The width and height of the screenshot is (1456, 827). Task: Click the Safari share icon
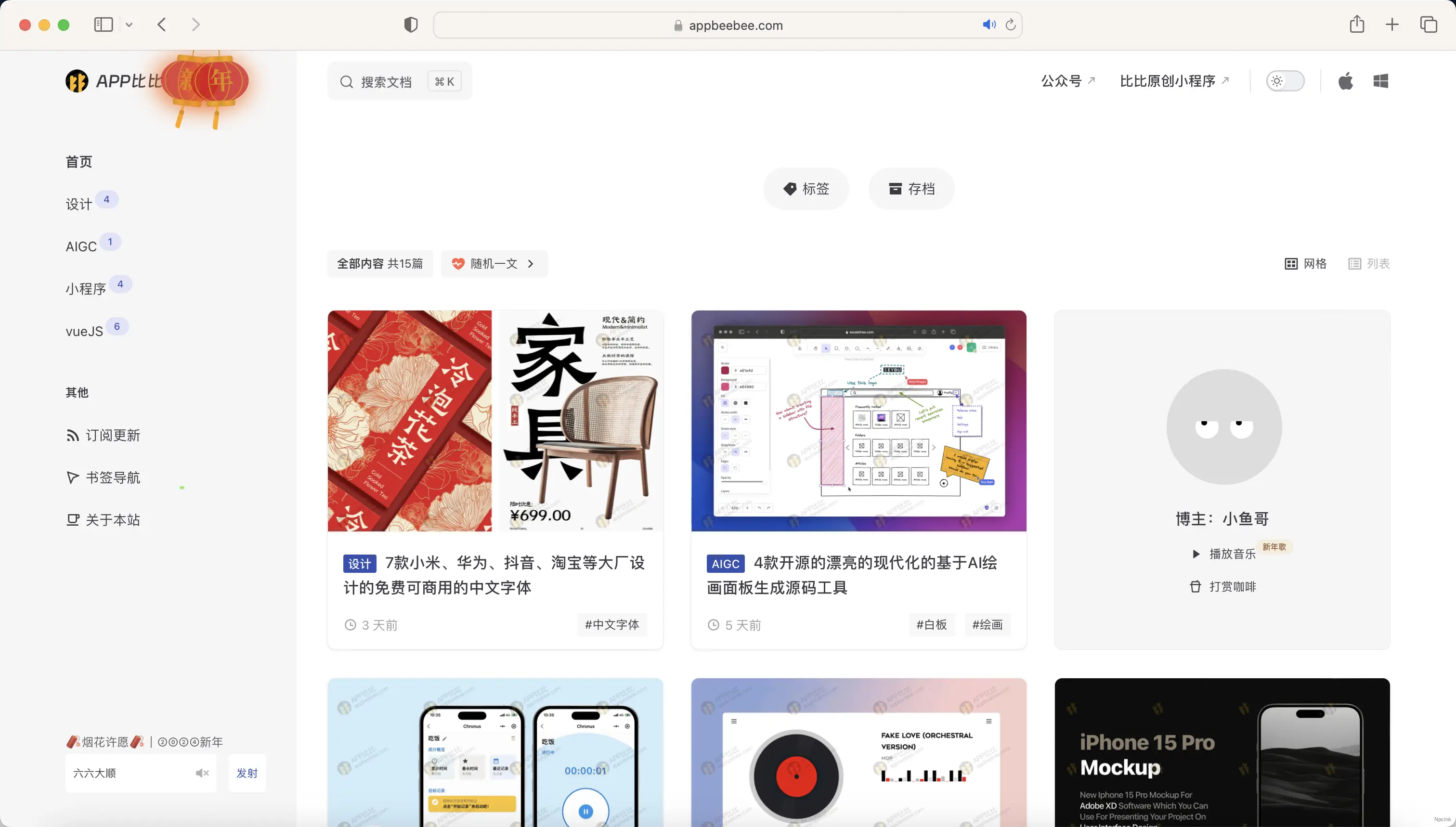click(1357, 25)
